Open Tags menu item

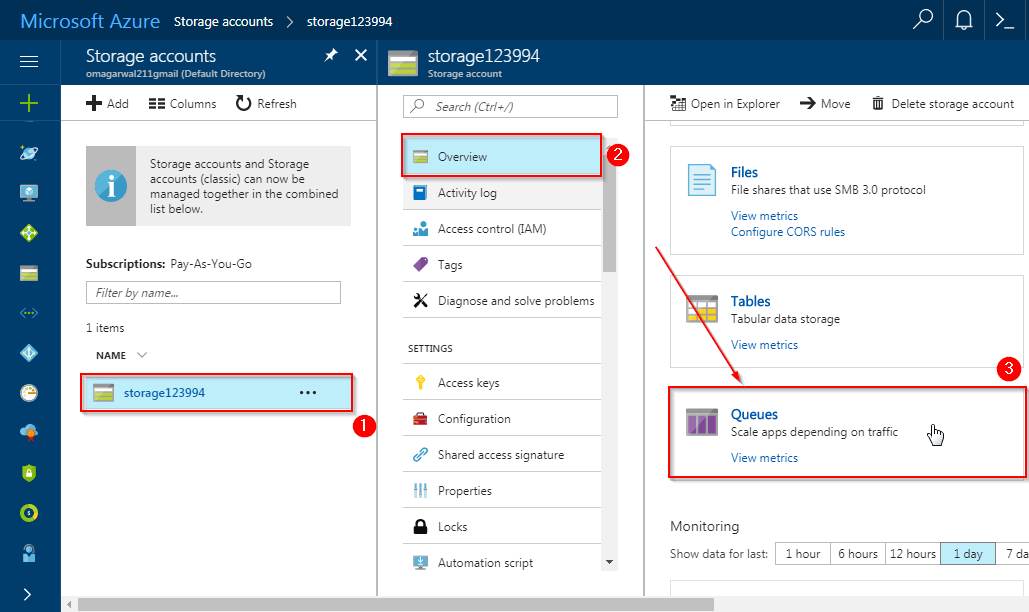501,265
